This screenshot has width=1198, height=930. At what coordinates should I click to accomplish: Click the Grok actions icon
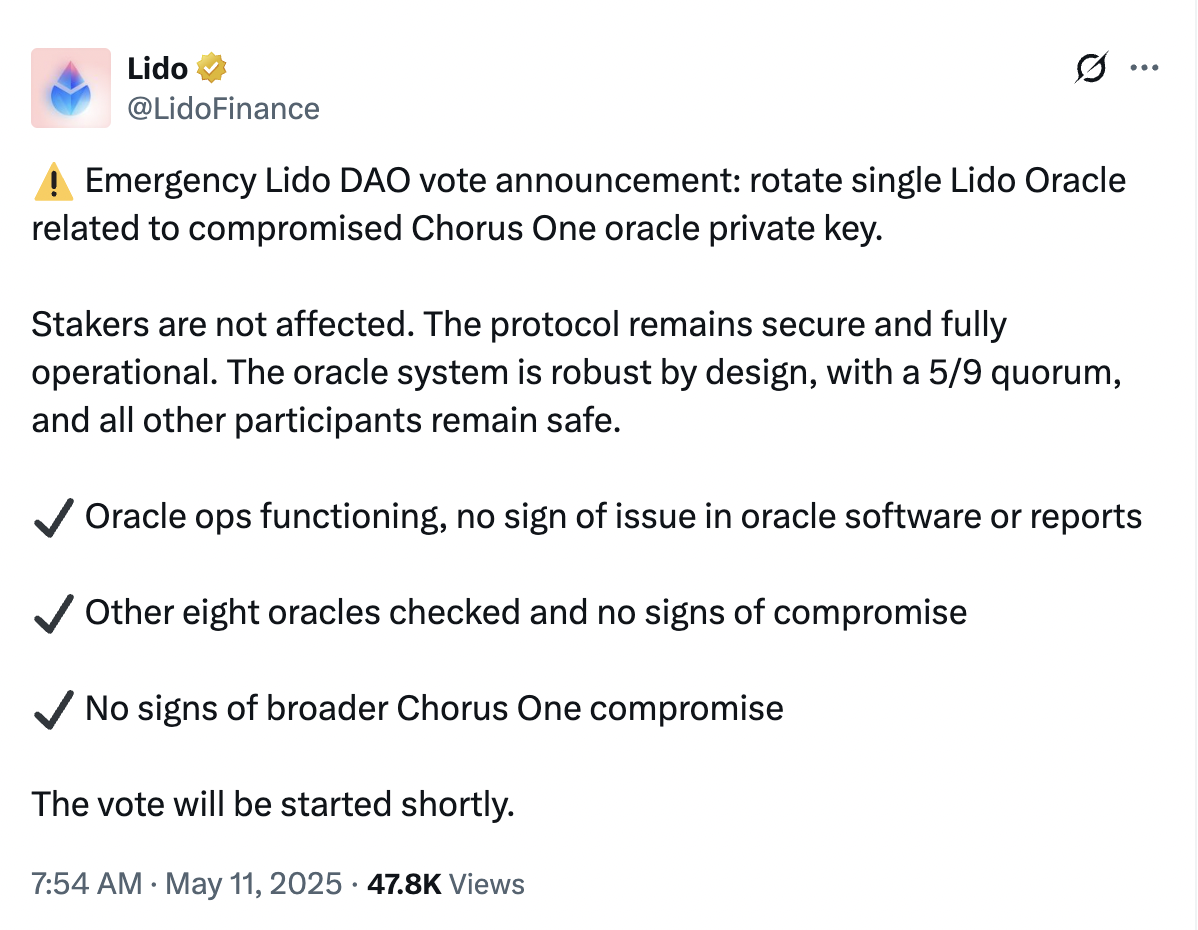point(1092,67)
